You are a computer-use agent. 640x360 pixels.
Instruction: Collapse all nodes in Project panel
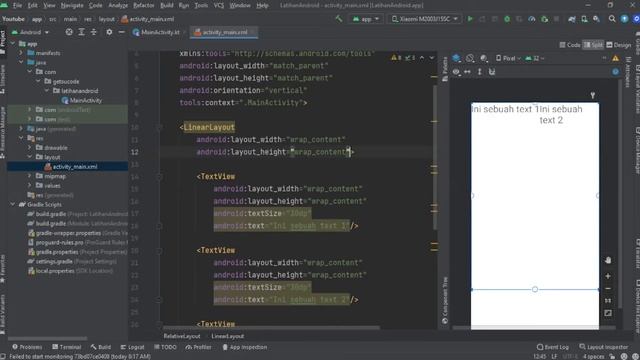pyautogui.click(x=94, y=32)
